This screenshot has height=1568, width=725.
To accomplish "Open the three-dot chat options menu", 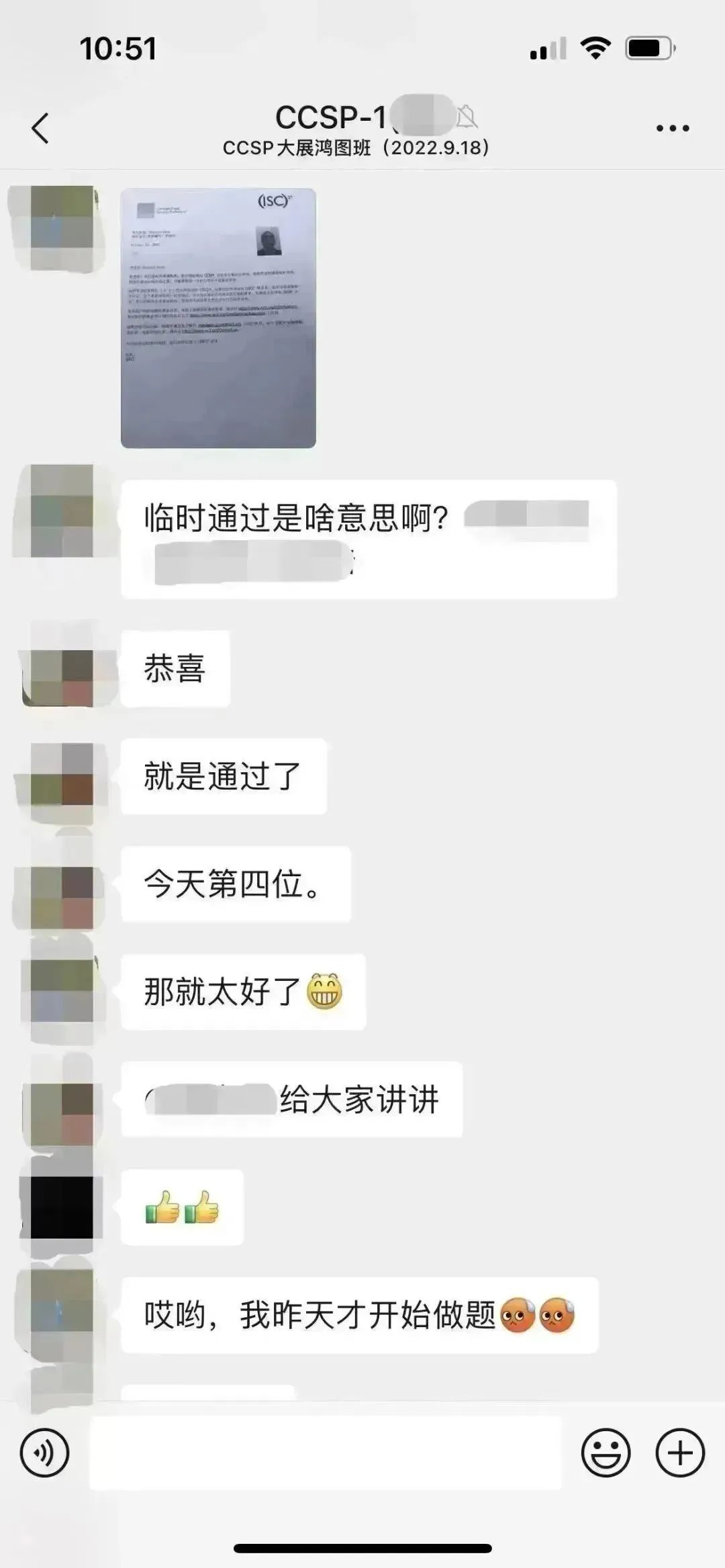I will tap(673, 127).
